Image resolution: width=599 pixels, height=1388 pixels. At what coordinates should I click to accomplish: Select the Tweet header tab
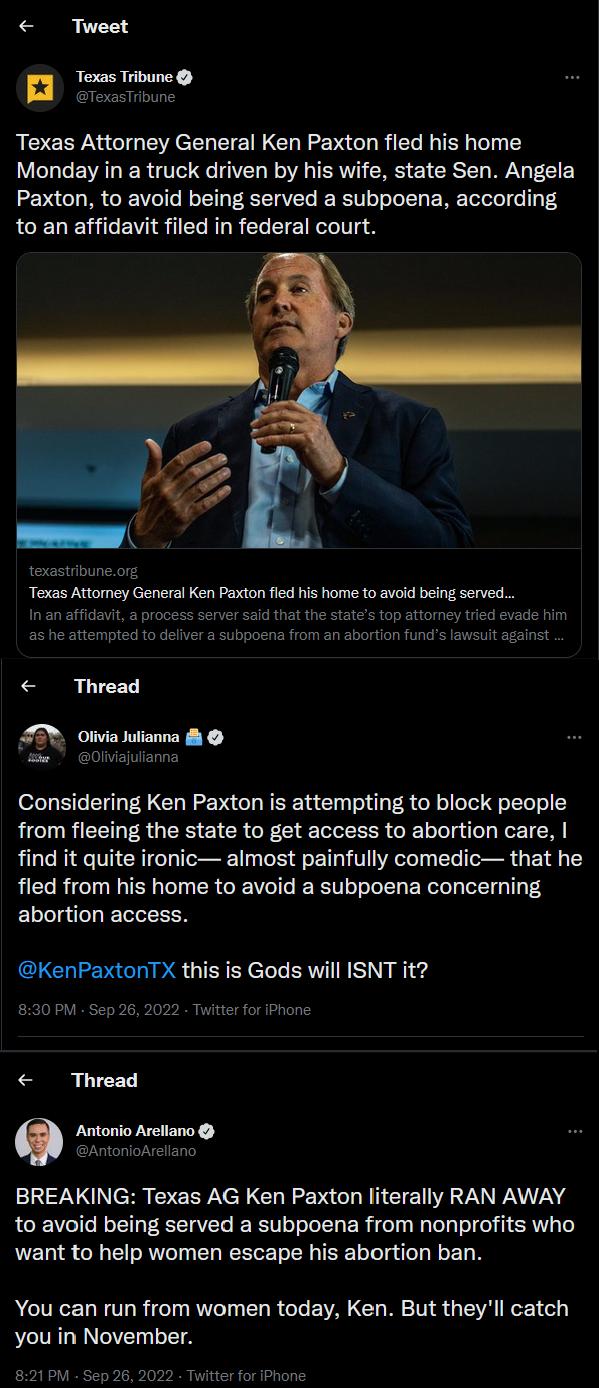(100, 27)
